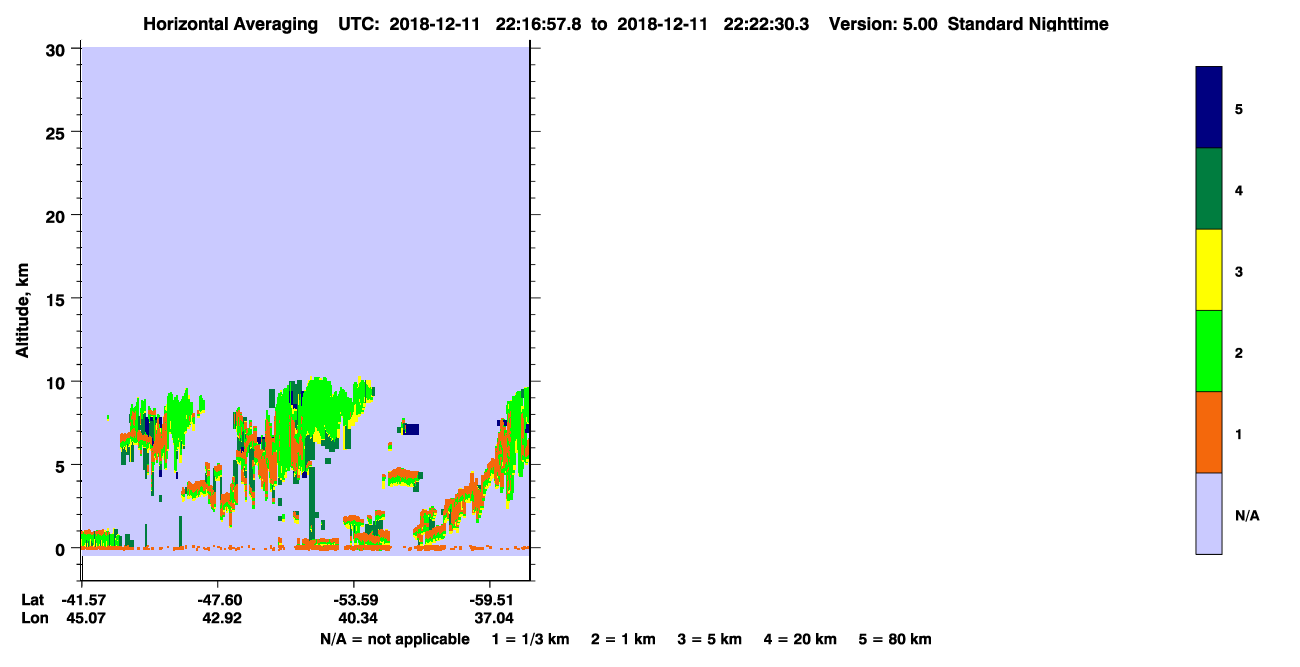Click the 'Lat' row label
Image resolution: width=1300 pixels, height=667 pixels.
click(x=33, y=600)
